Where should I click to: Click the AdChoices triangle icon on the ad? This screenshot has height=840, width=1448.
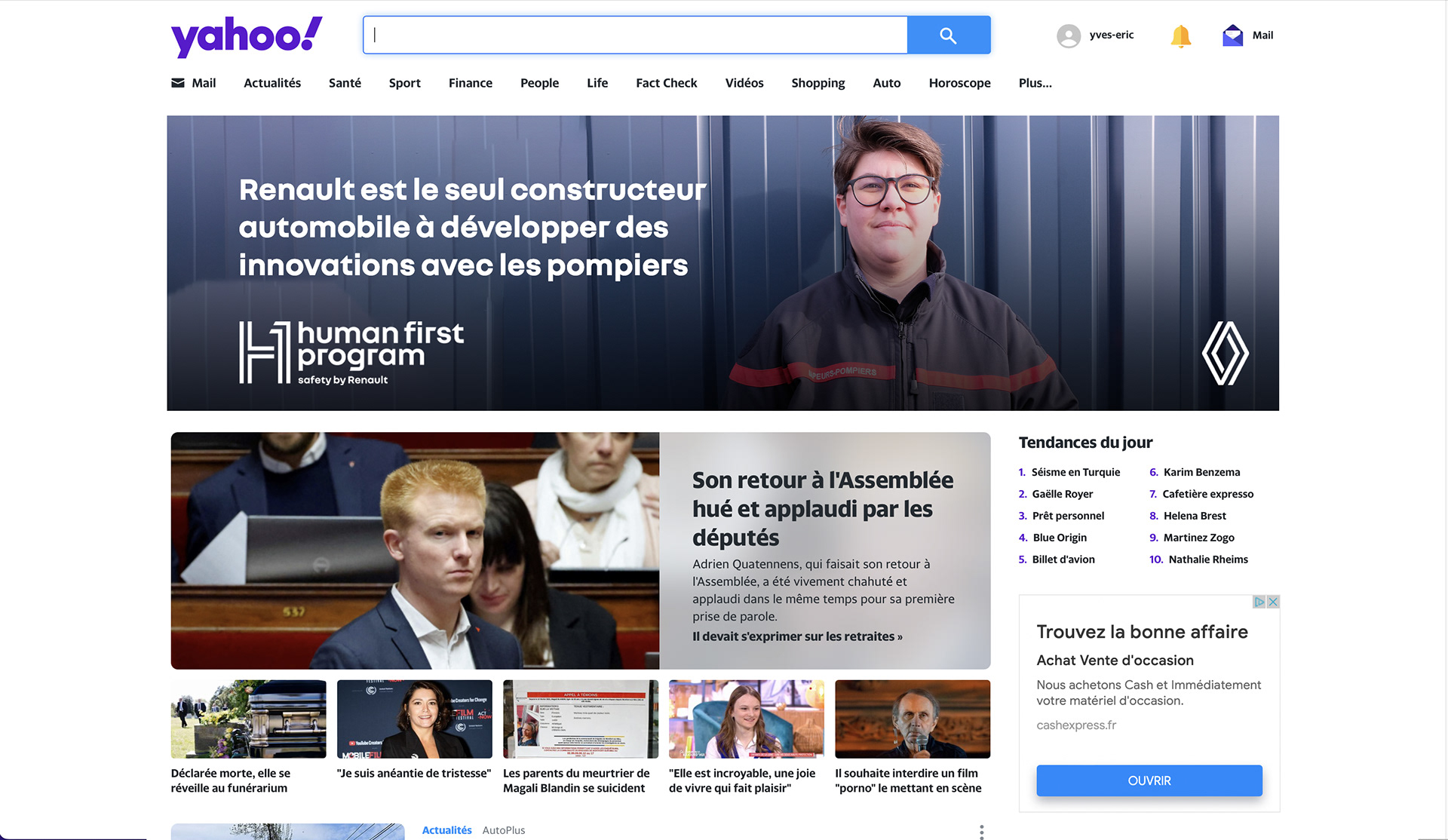pos(1259,602)
